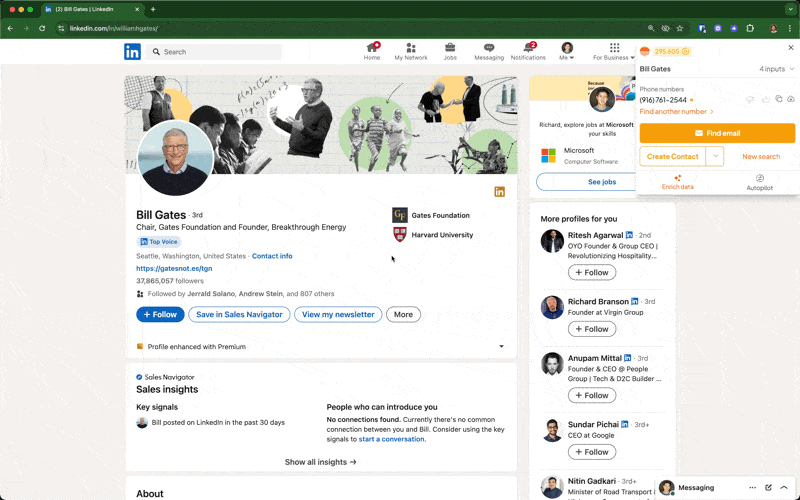Image resolution: width=800 pixels, height=500 pixels.
Task: Click the LinkedIn logo
Action: [132, 52]
